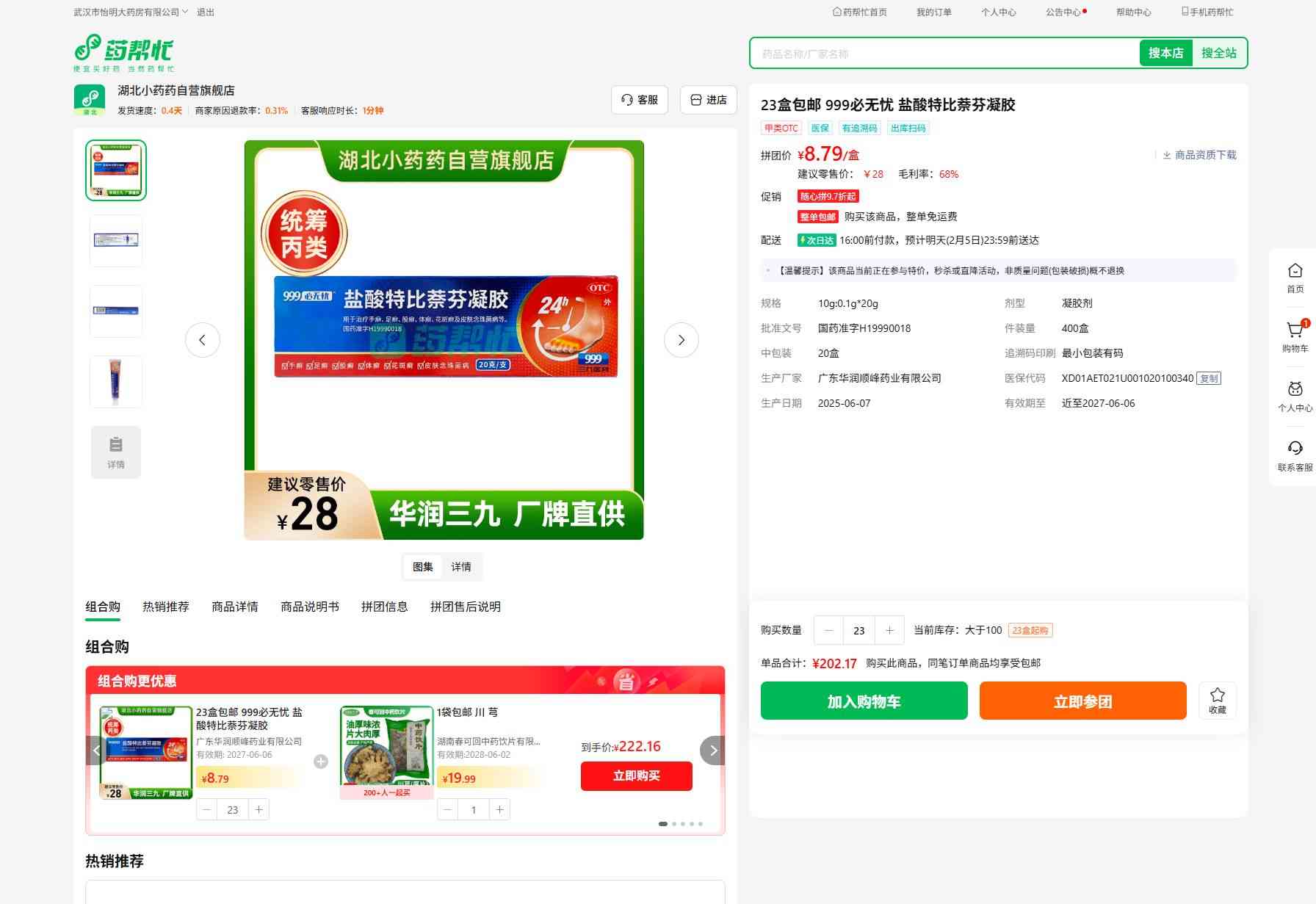Open the 拼团信息 tab
Screen dimensions: 1316x904
(384, 607)
